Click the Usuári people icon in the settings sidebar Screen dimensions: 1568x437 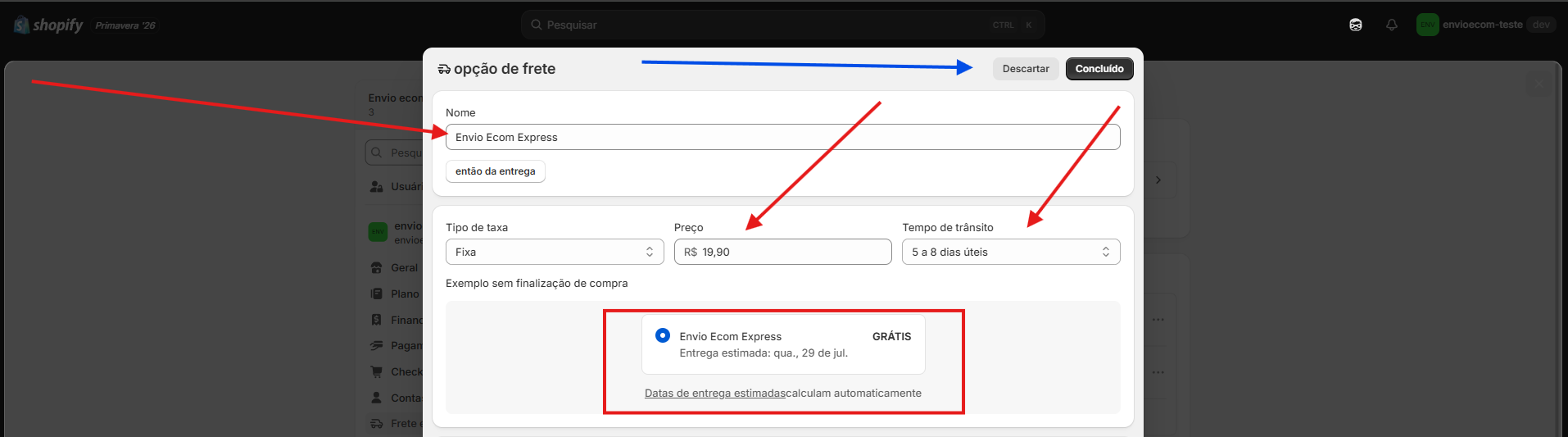coord(376,186)
